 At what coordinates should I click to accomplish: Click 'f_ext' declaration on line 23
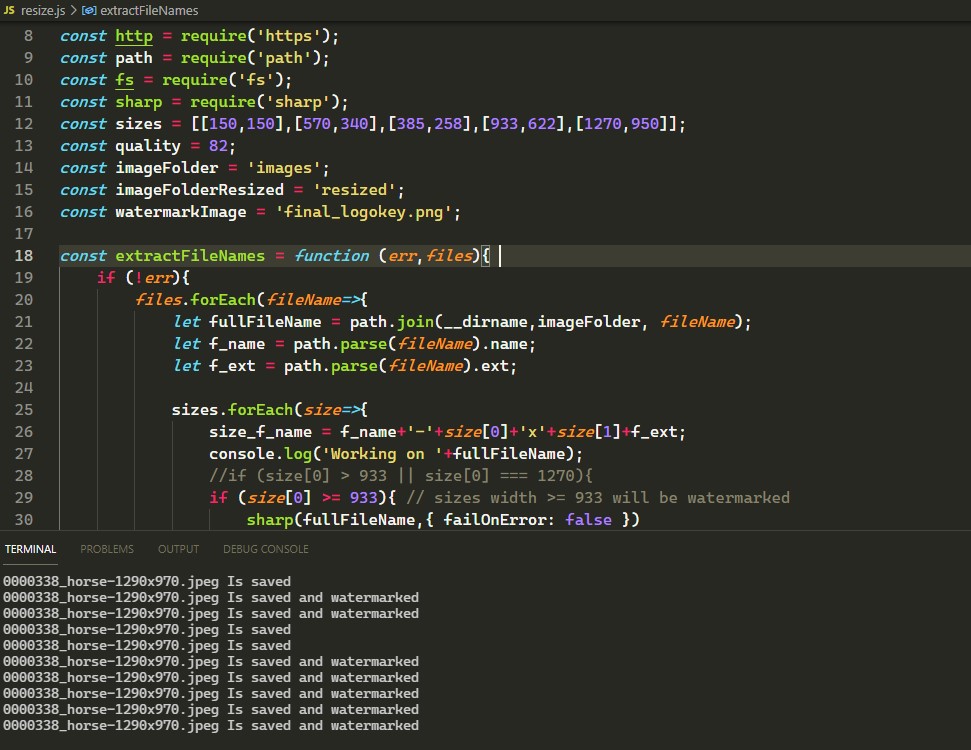click(x=232, y=365)
